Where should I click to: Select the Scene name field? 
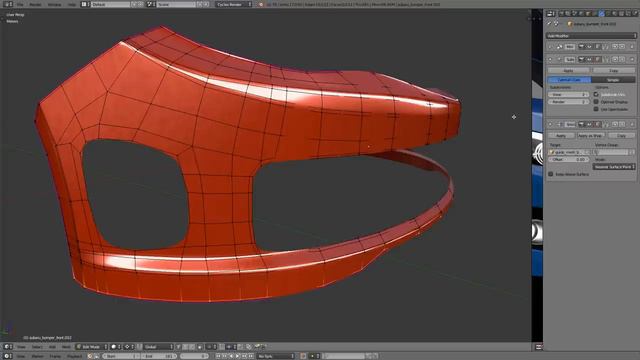[176, 4]
